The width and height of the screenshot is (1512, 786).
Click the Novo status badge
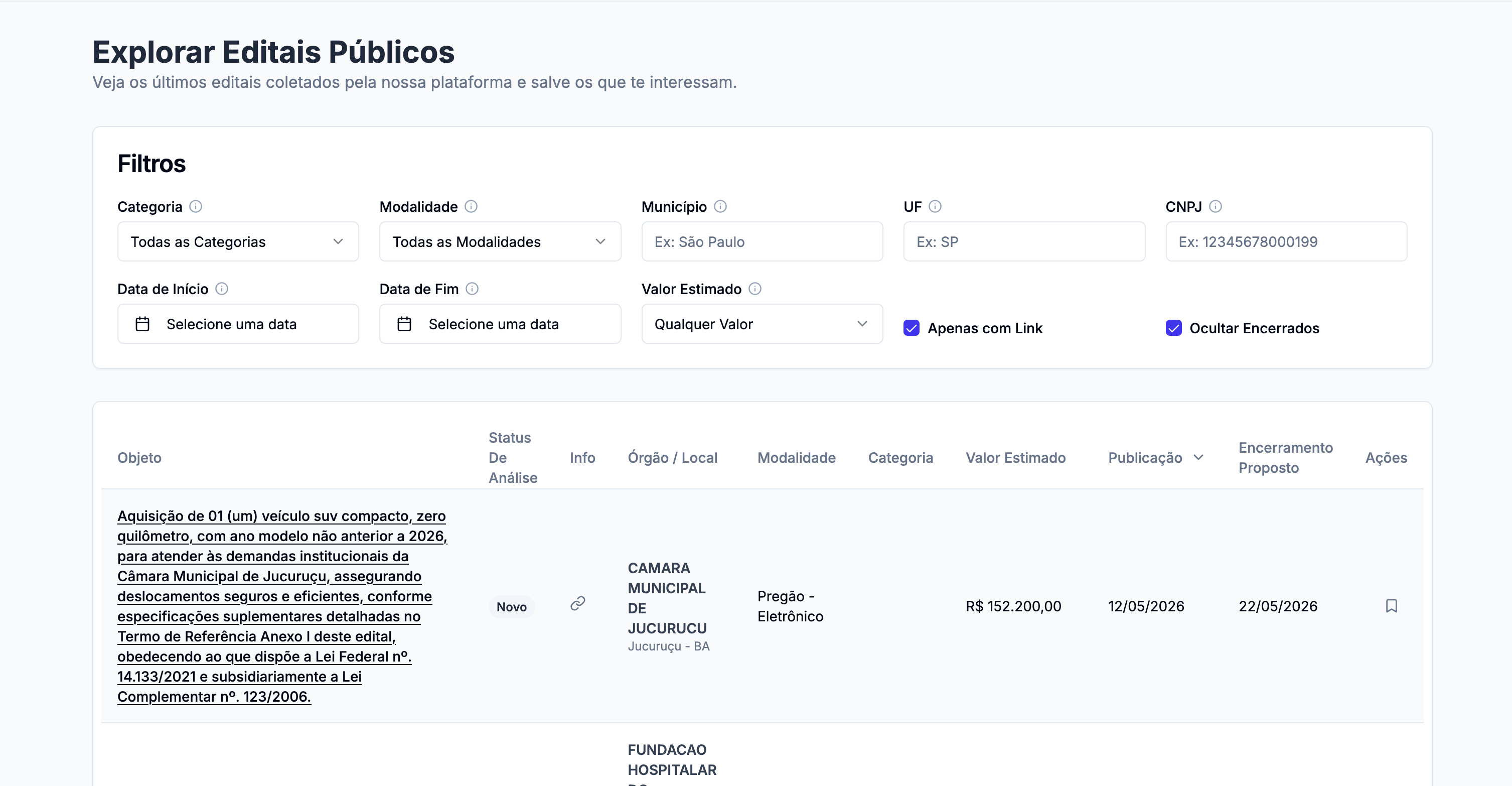511,606
